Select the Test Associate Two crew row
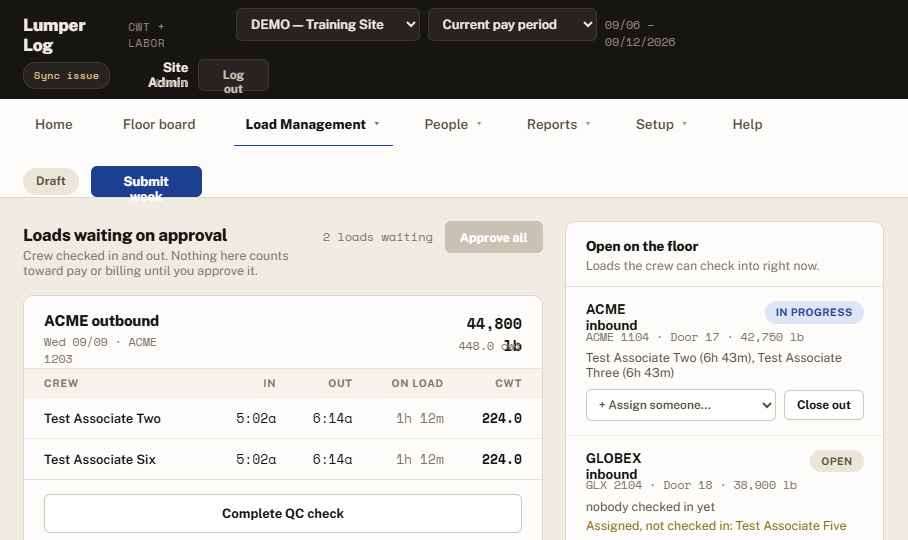908x540 pixels. [283, 418]
